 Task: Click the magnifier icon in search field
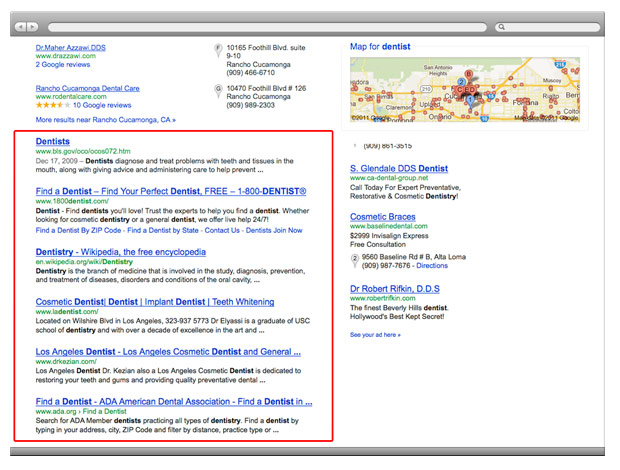[x=502, y=27]
